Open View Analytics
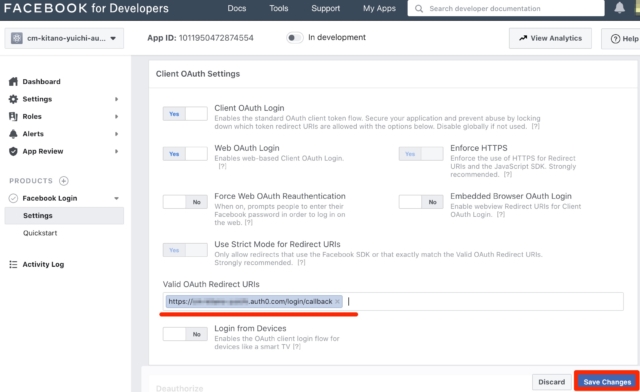 click(x=550, y=38)
